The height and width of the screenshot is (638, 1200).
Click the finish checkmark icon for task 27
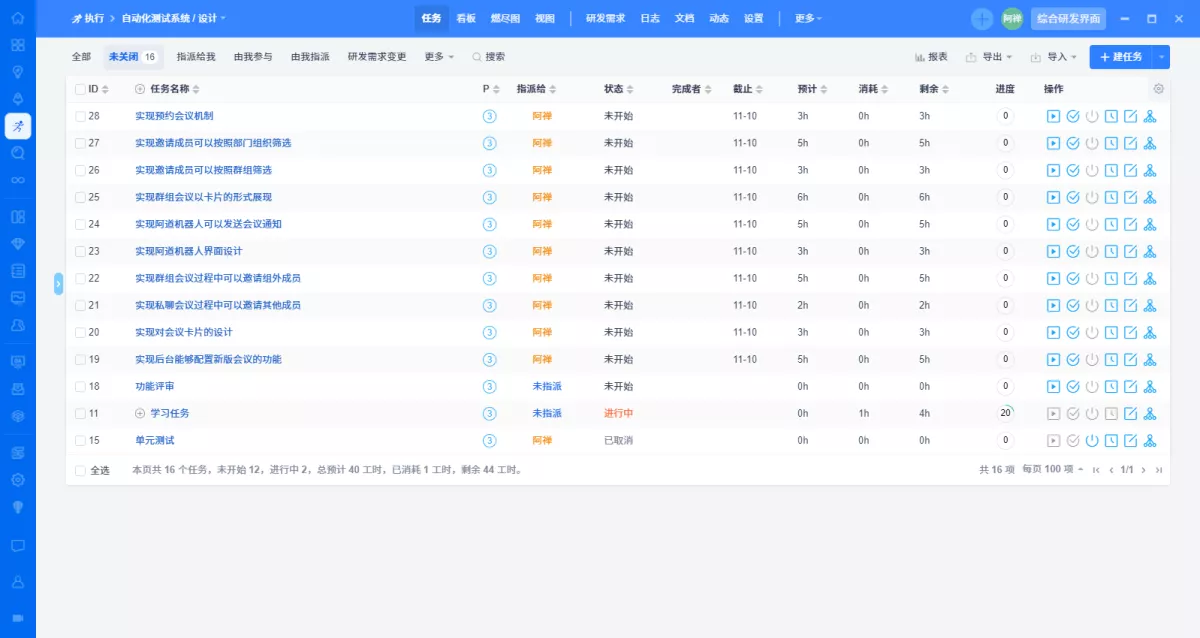click(x=1073, y=143)
